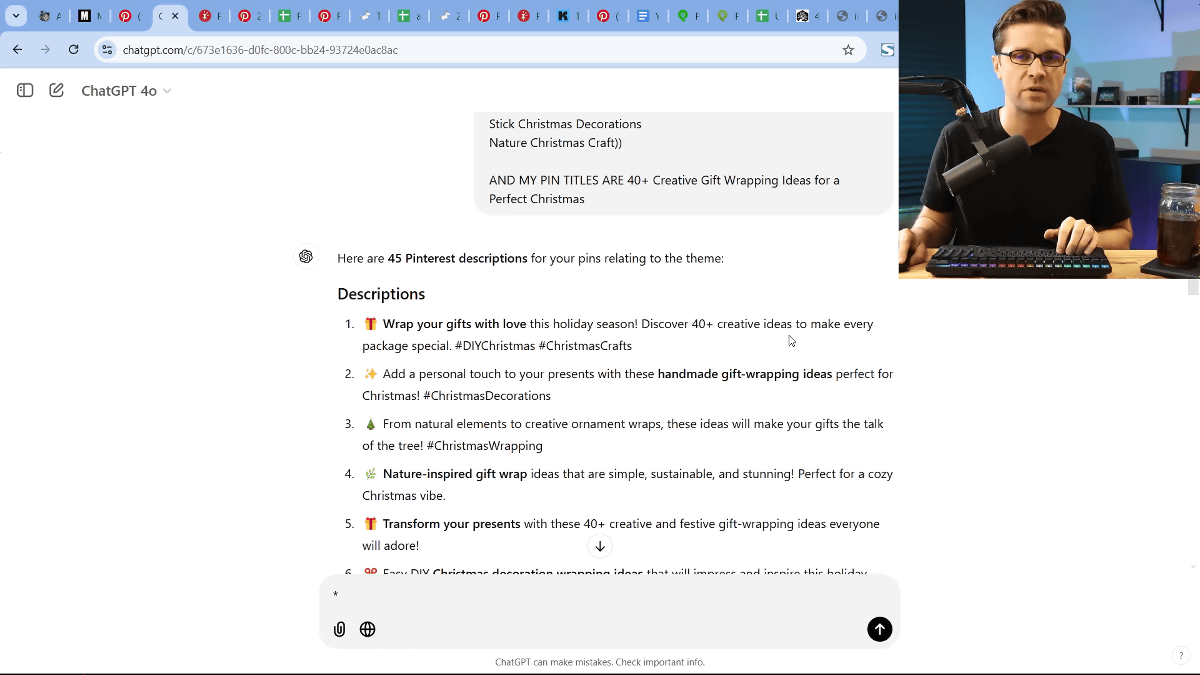Image resolution: width=1200 pixels, height=675 pixels.
Task: Bookmark this page with the star icon
Action: coord(848,49)
